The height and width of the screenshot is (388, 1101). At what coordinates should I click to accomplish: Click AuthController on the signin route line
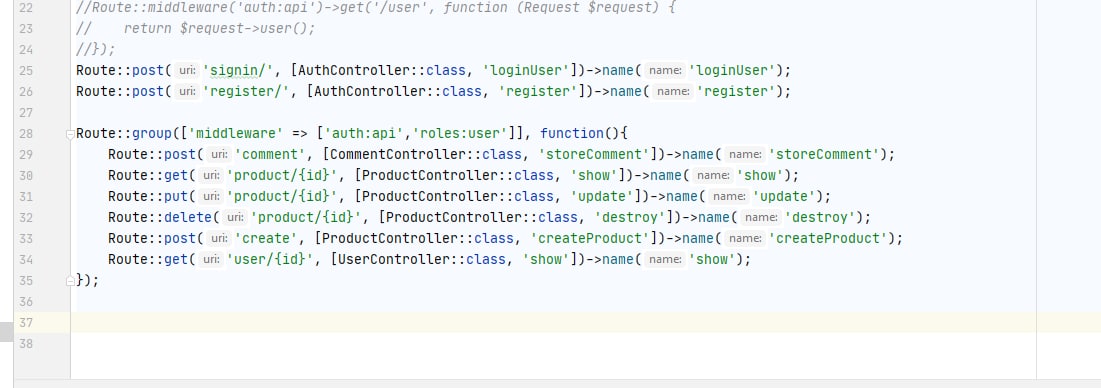pyautogui.click(x=354, y=70)
